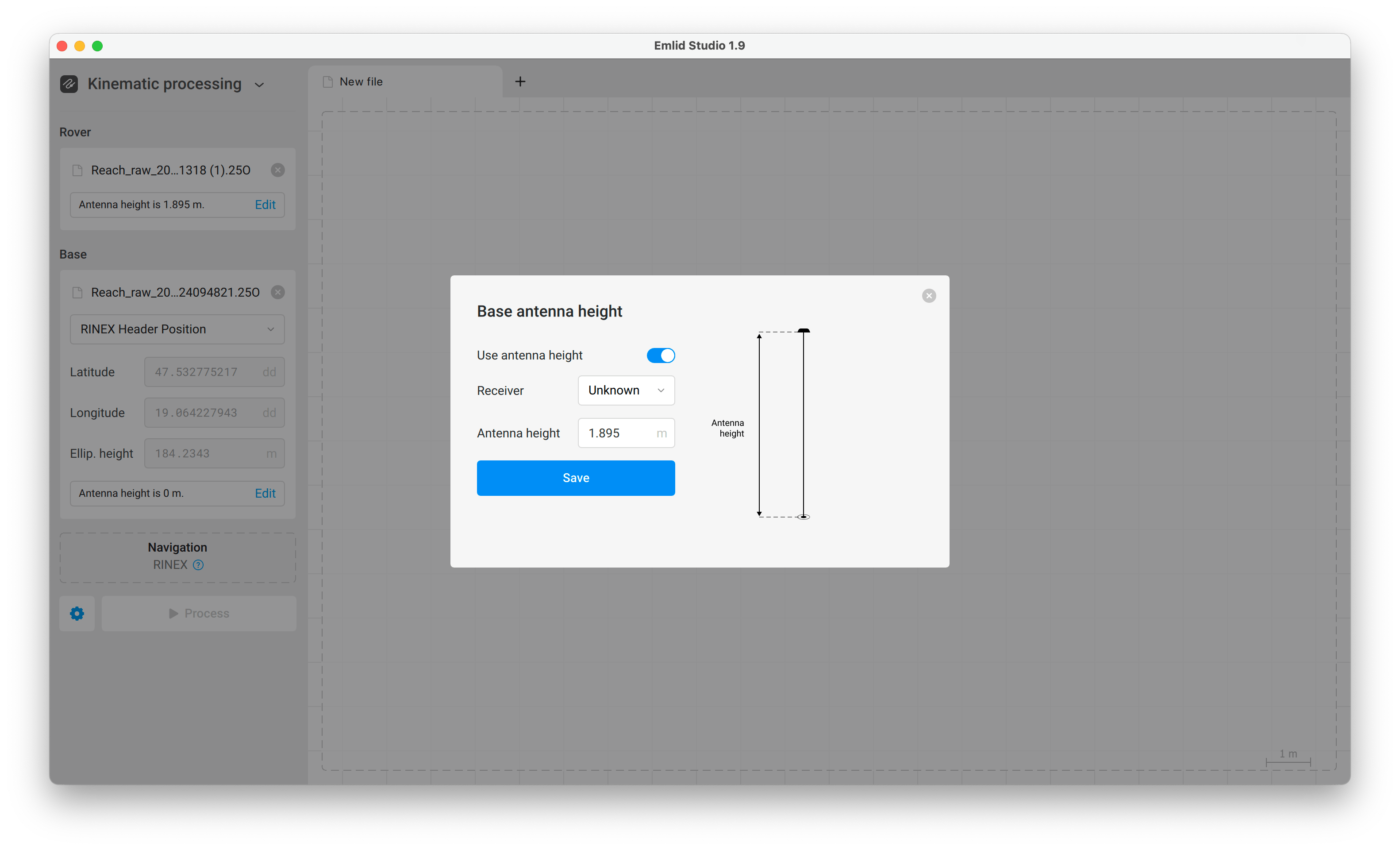
Task: Edit the rover antenna height
Action: coord(265,205)
